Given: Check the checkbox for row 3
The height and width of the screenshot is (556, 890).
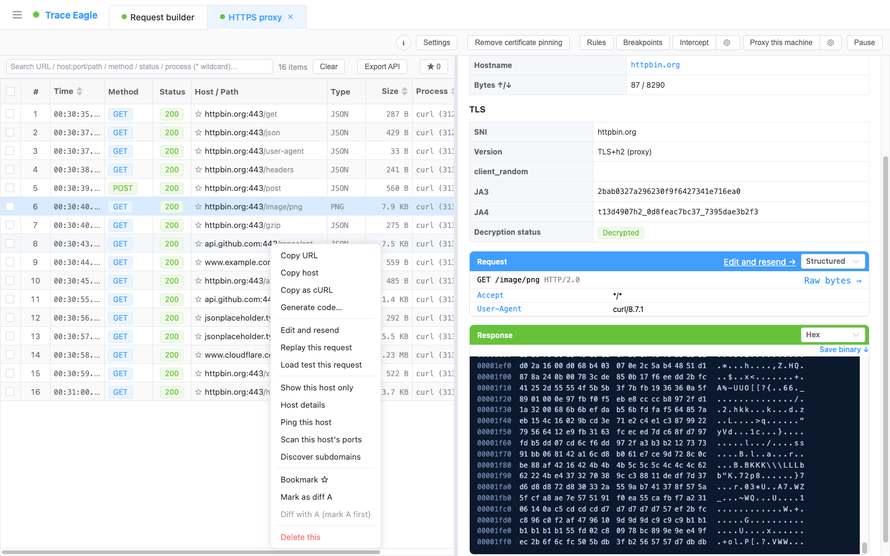Looking at the screenshot, I should pyautogui.click(x=10, y=151).
